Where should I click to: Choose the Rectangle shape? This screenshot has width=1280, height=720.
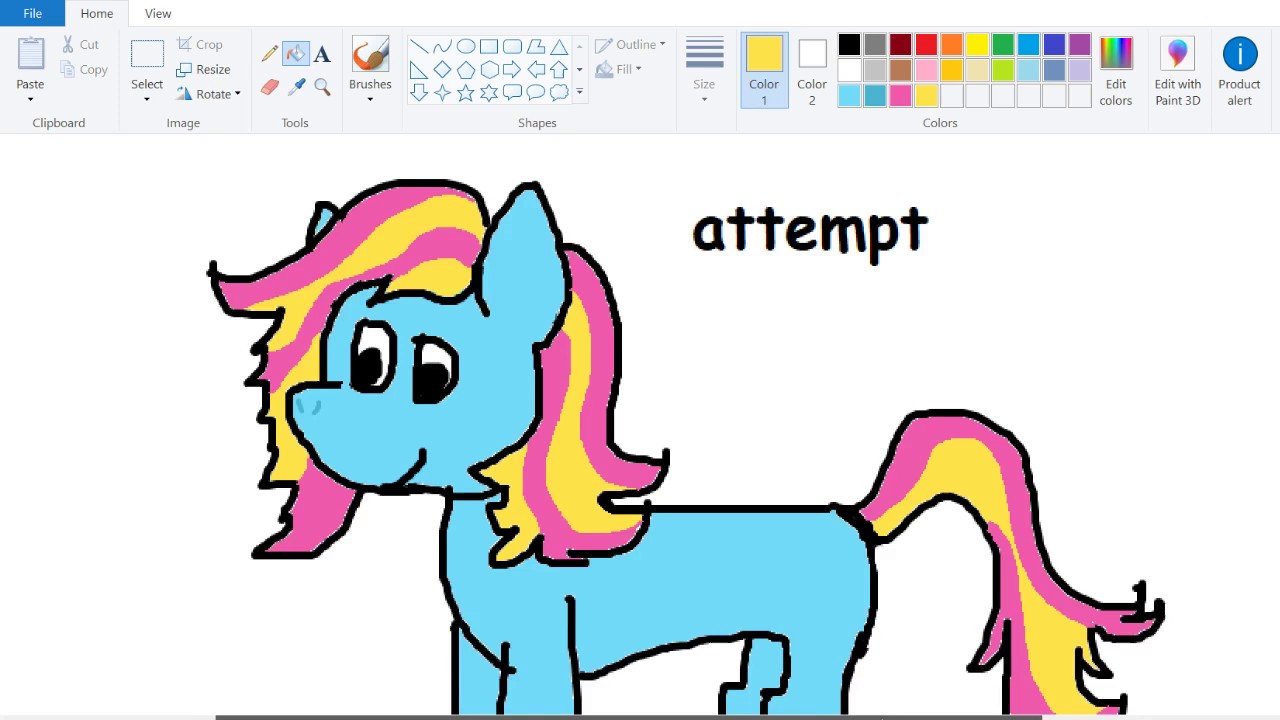point(489,47)
